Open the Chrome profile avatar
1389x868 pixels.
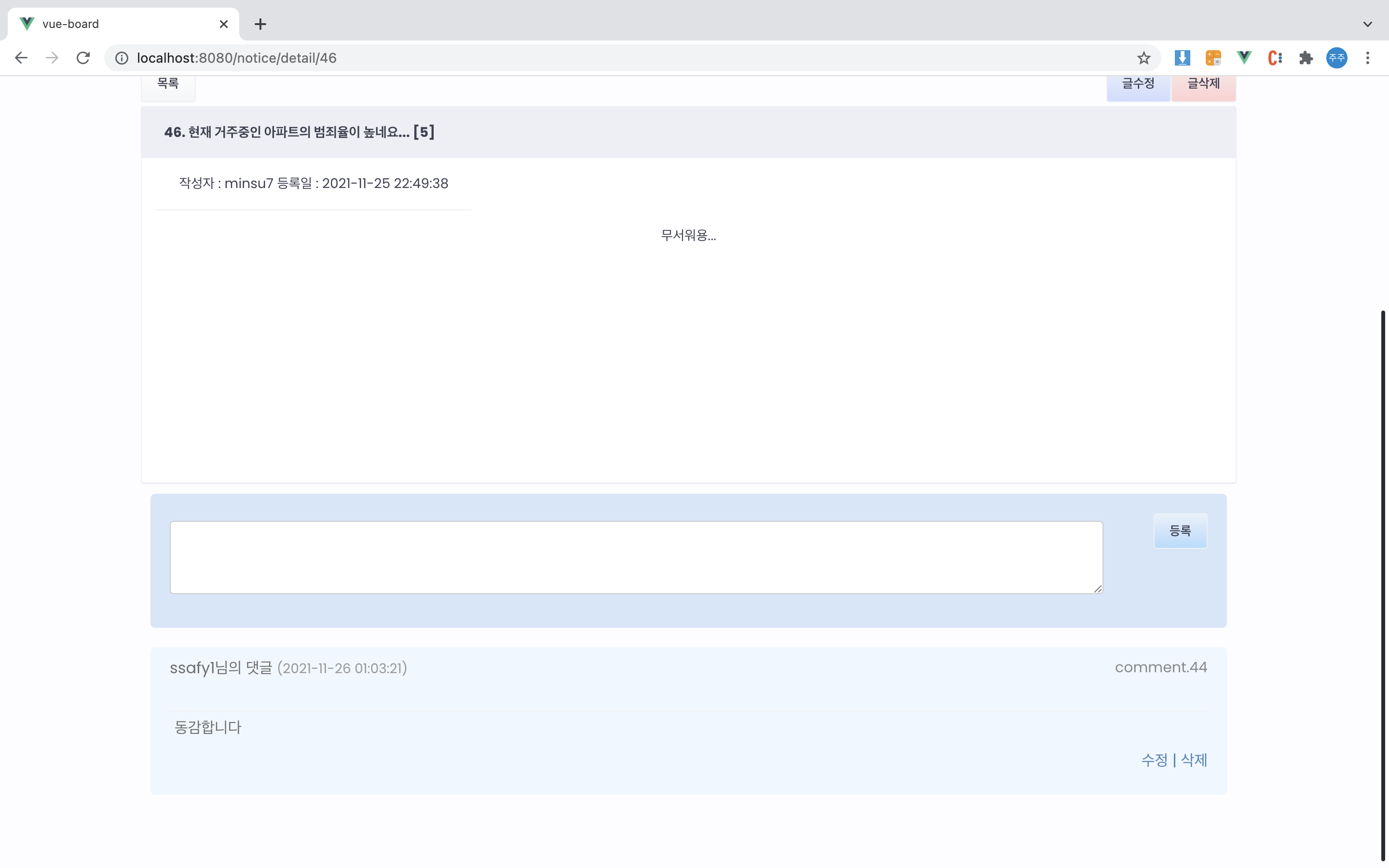pyautogui.click(x=1337, y=58)
